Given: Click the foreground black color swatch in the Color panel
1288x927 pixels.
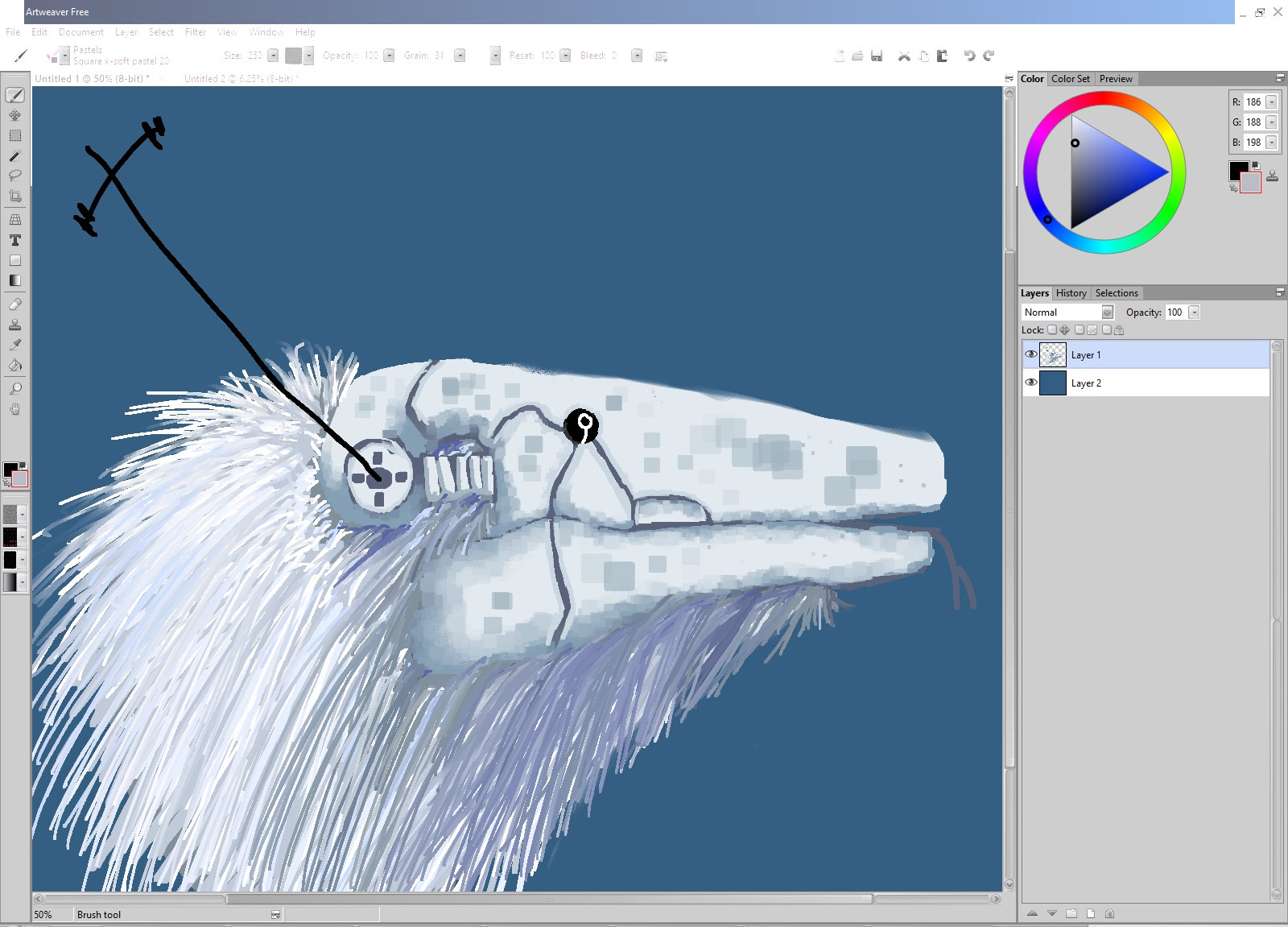Looking at the screenshot, I should tap(1236, 168).
